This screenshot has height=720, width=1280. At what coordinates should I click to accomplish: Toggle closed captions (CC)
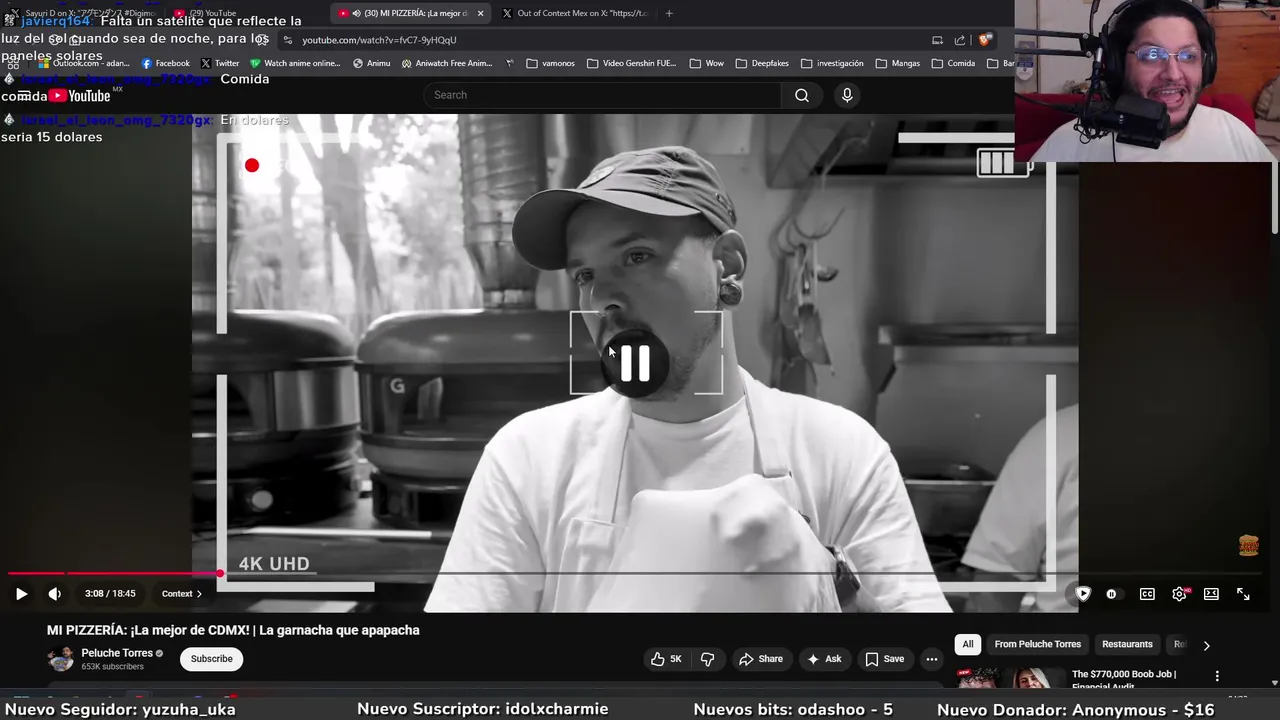[x=1147, y=594]
